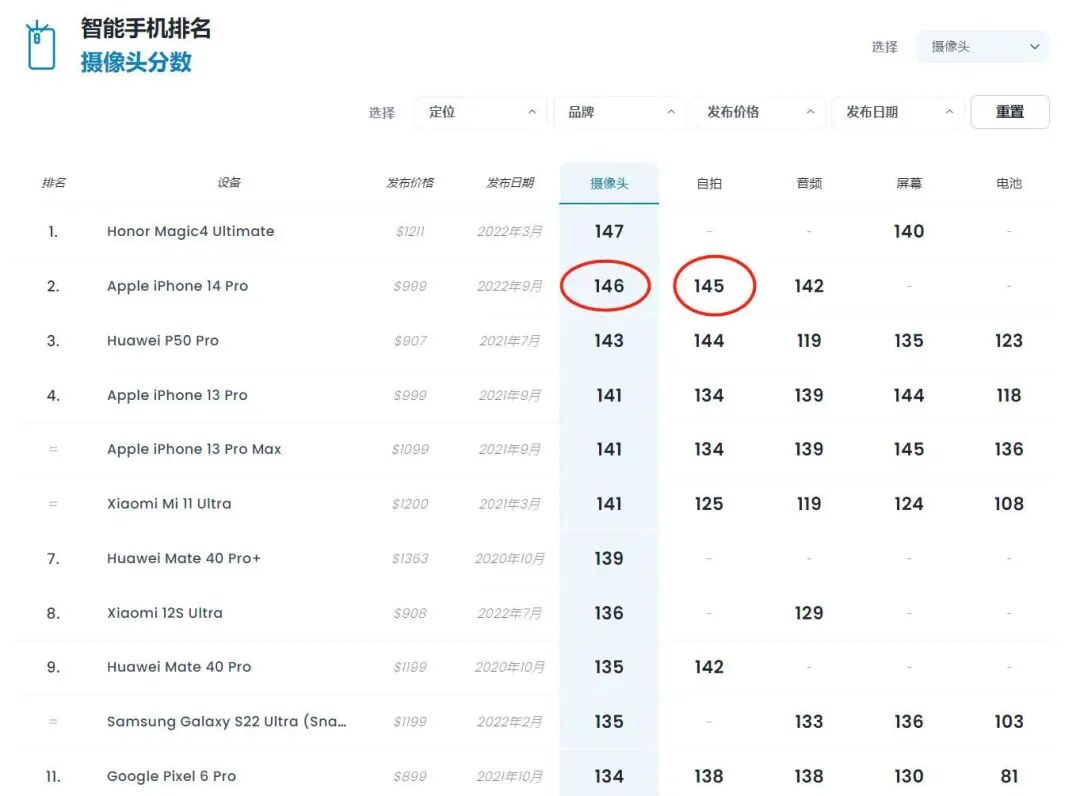The width and height of the screenshot is (1080, 796).
Task: Open Xiaomi Mi 11 Ultra link
Action: point(169,503)
